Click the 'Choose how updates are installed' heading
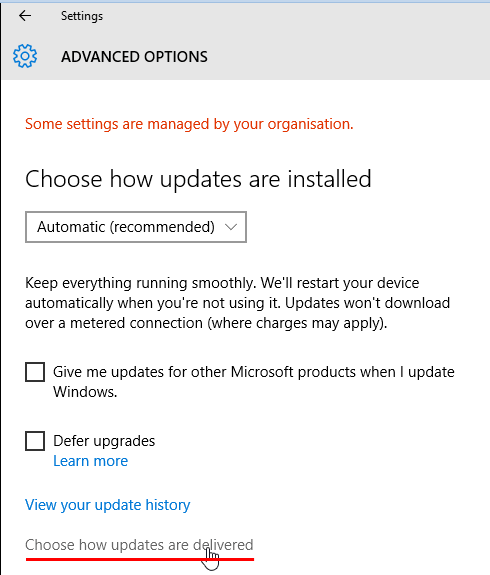Viewport: 490px width, 575px height. (198, 179)
